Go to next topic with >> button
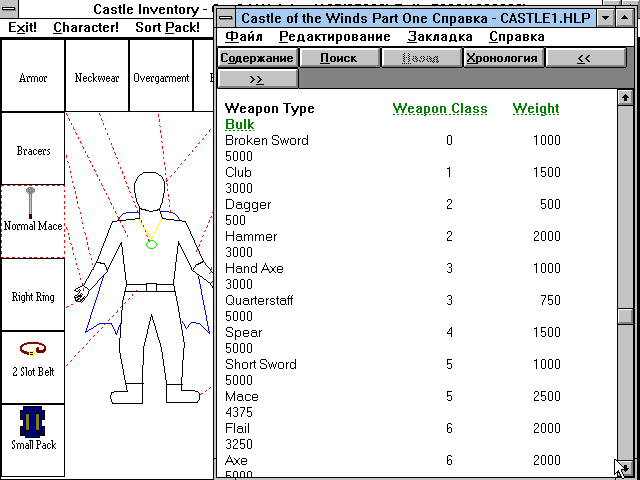The height and width of the screenshot is (480, 640). (257, 79)
